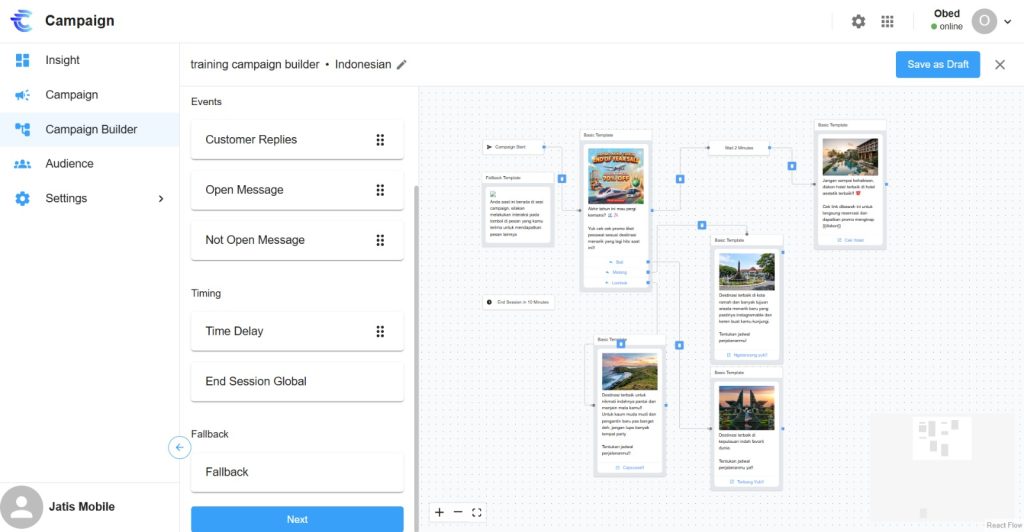This screenshot has height=532, width=1024.
Task: Click the Settings gear icon in the sidebar
Action: (22, 198)
